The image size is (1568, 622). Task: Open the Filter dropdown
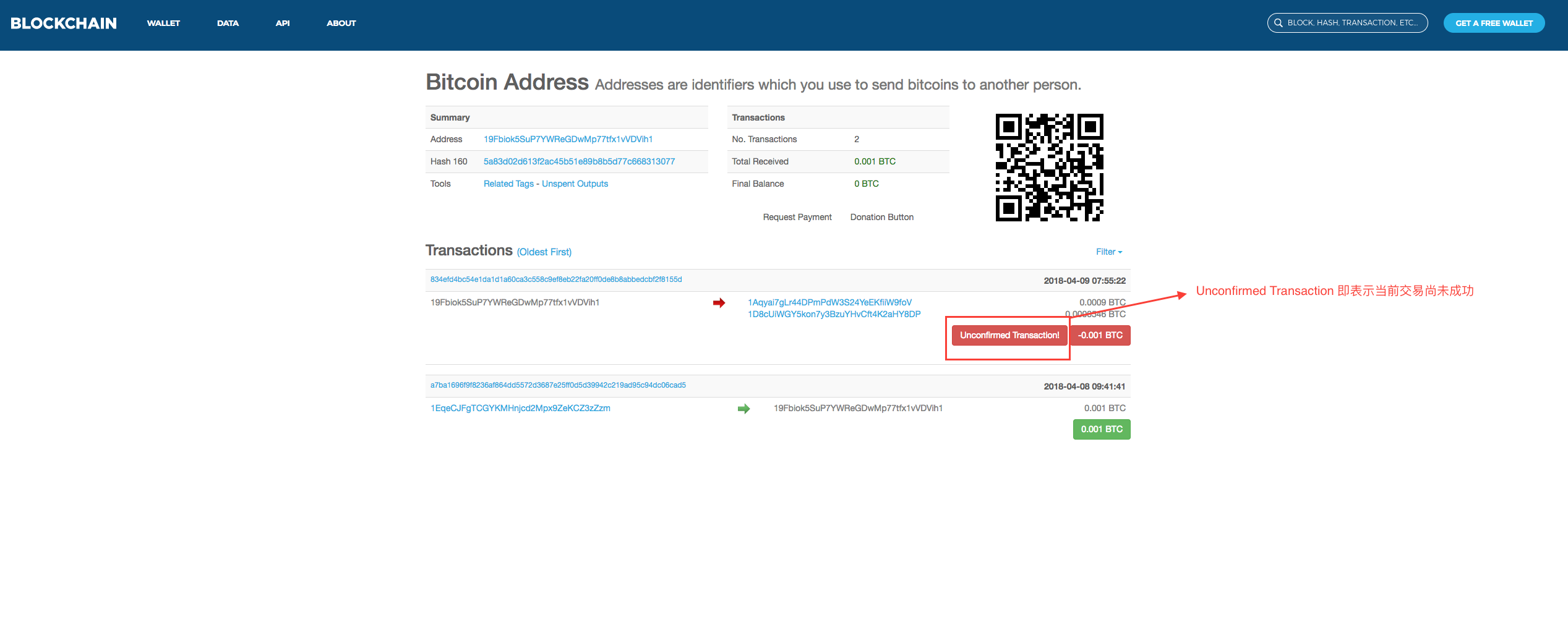1109,252
